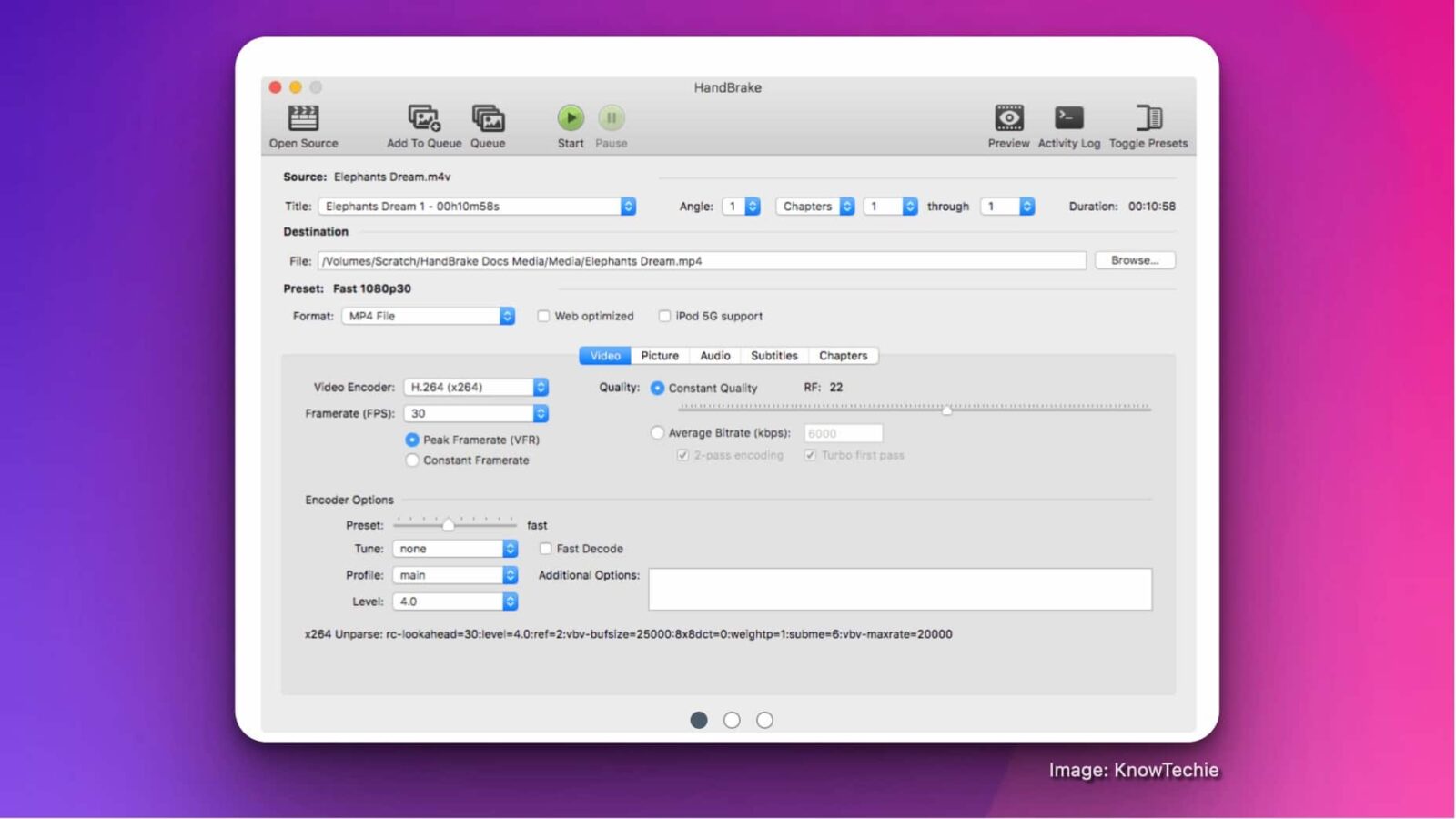Open the Activity Log terminal icon

tap(1069, 117)
